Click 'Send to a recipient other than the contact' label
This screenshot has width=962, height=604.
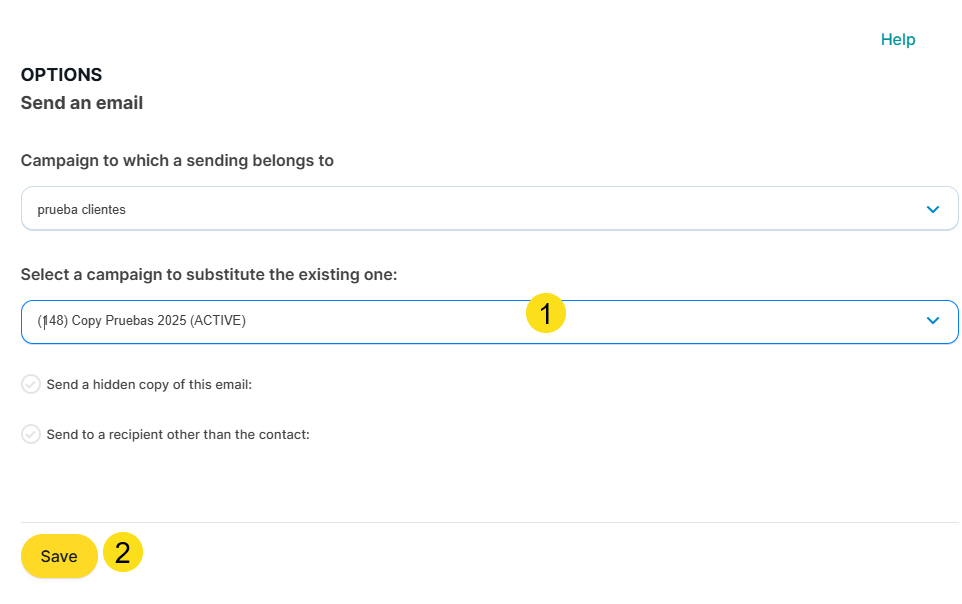178,434
